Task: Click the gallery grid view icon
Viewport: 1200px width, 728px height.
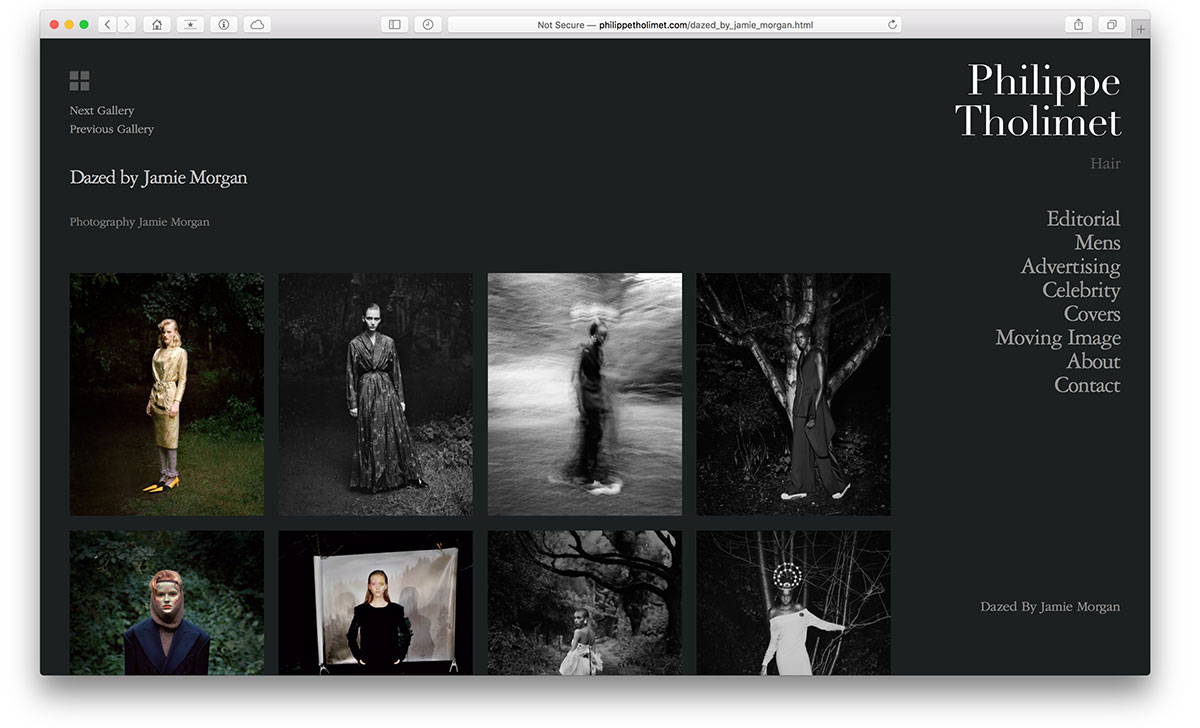Action: [80, 81]
